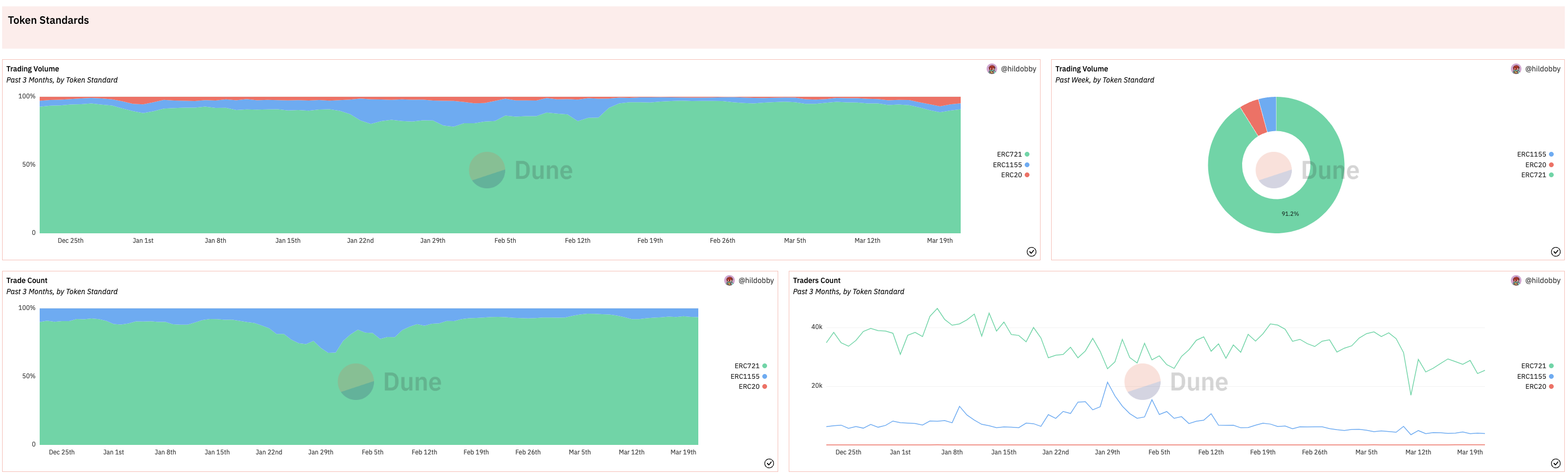Click the red ERC20 slice of the donut
The height and width of the screenshot is (474, 1568).
[1254, 117]
